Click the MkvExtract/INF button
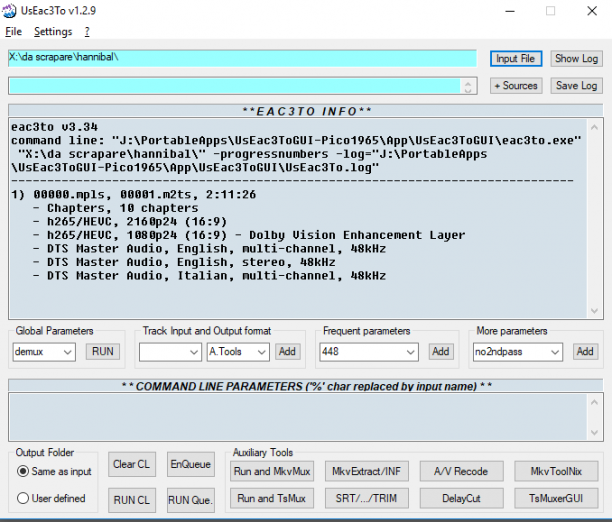Image resolution: width=612 pixels, height=522 pixels. click(x=367, y=472)
